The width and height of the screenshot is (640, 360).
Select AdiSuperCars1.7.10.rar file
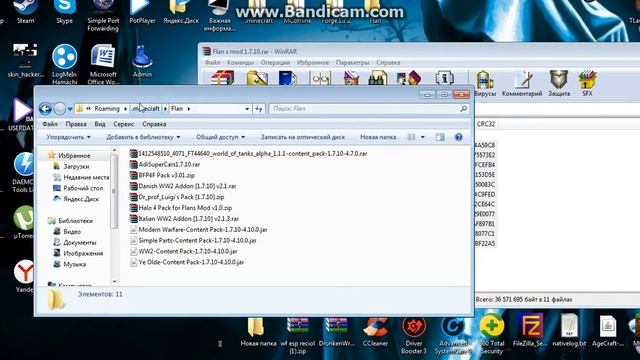[x=164, y=164]
